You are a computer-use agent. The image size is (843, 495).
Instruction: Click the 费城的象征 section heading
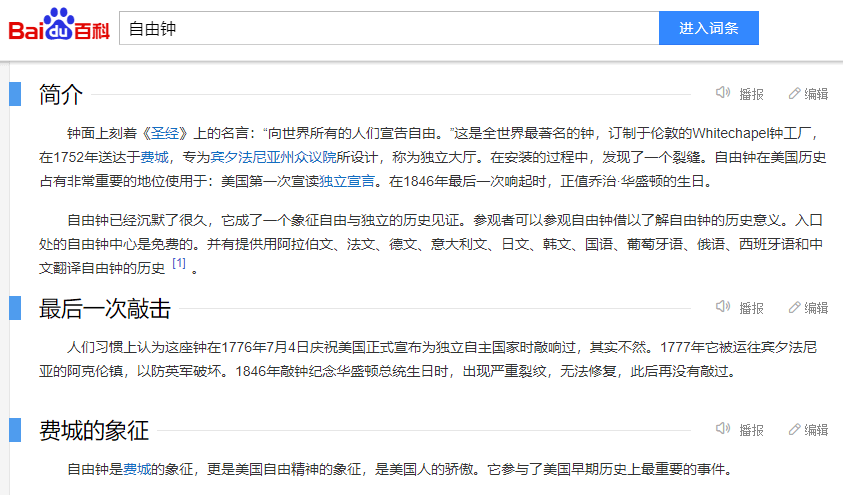(x=94, y=431)
